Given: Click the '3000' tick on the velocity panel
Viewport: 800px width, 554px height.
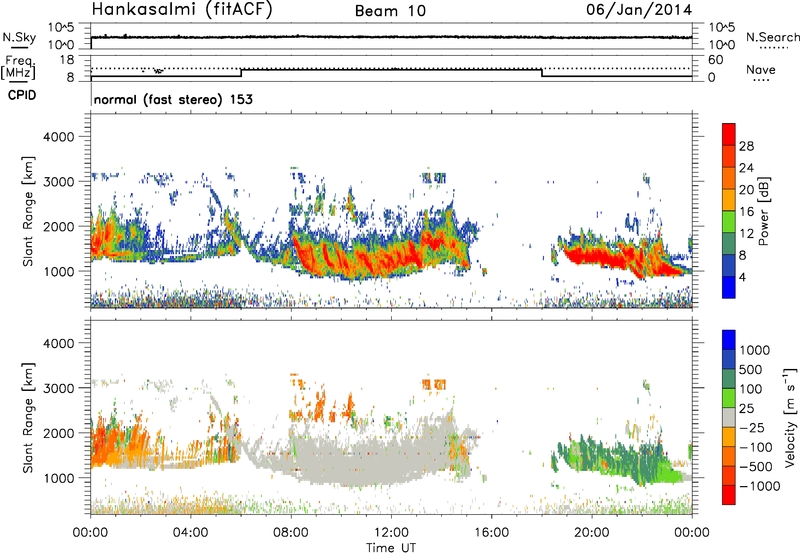Looking at the screenshot, I should [x=58, y=388].
